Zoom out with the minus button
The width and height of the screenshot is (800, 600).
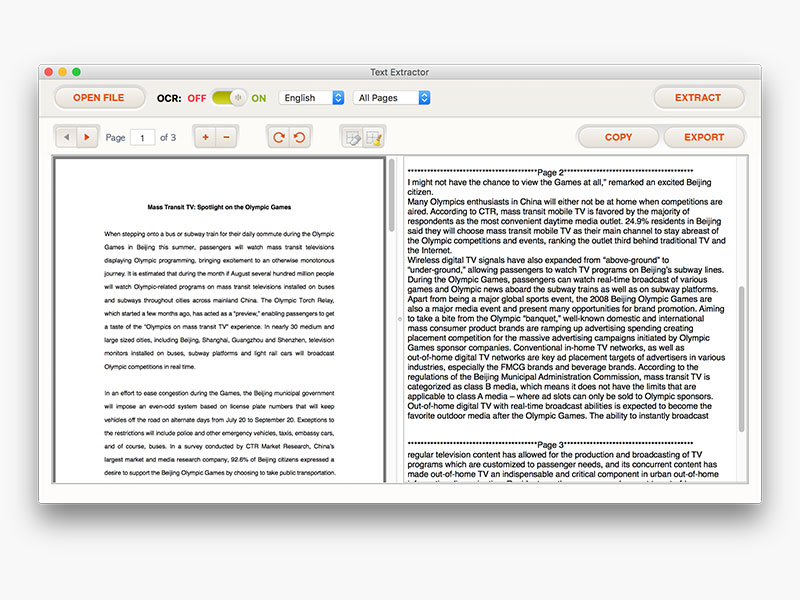pyautogui.click(x=227, y=137)
